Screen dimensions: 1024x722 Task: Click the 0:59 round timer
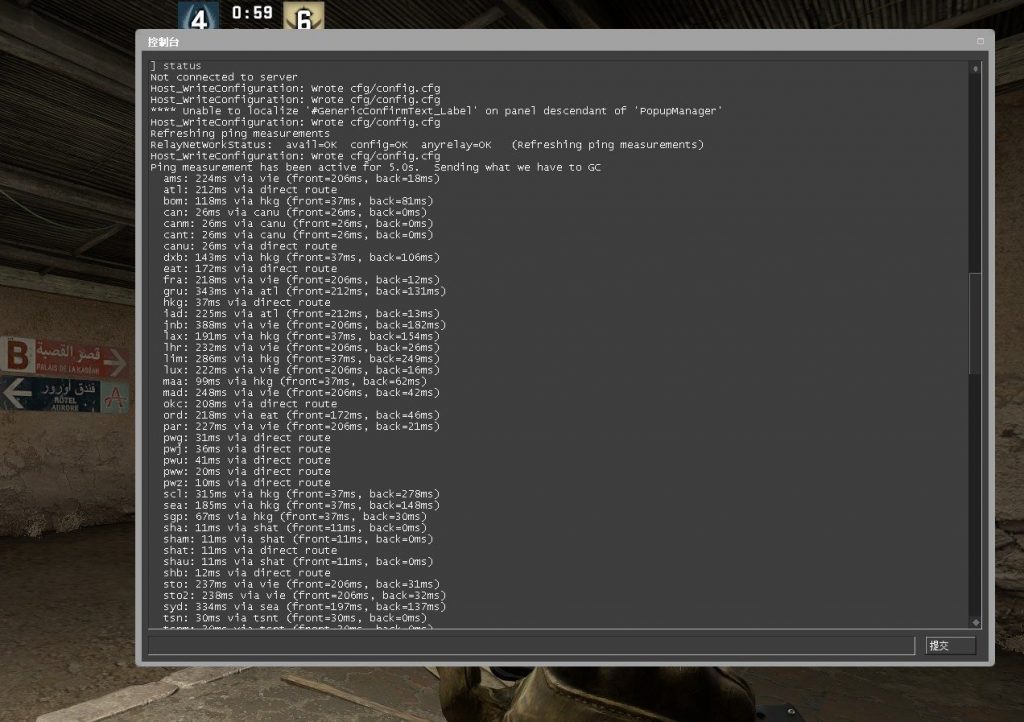pyautogui.click(x=251, y=13)
